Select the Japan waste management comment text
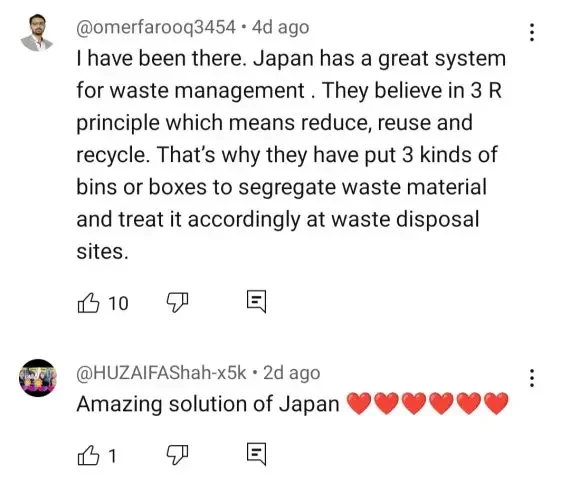Image resolution: width=570 pixels, height=493 pixels. (x=291, y=155)
